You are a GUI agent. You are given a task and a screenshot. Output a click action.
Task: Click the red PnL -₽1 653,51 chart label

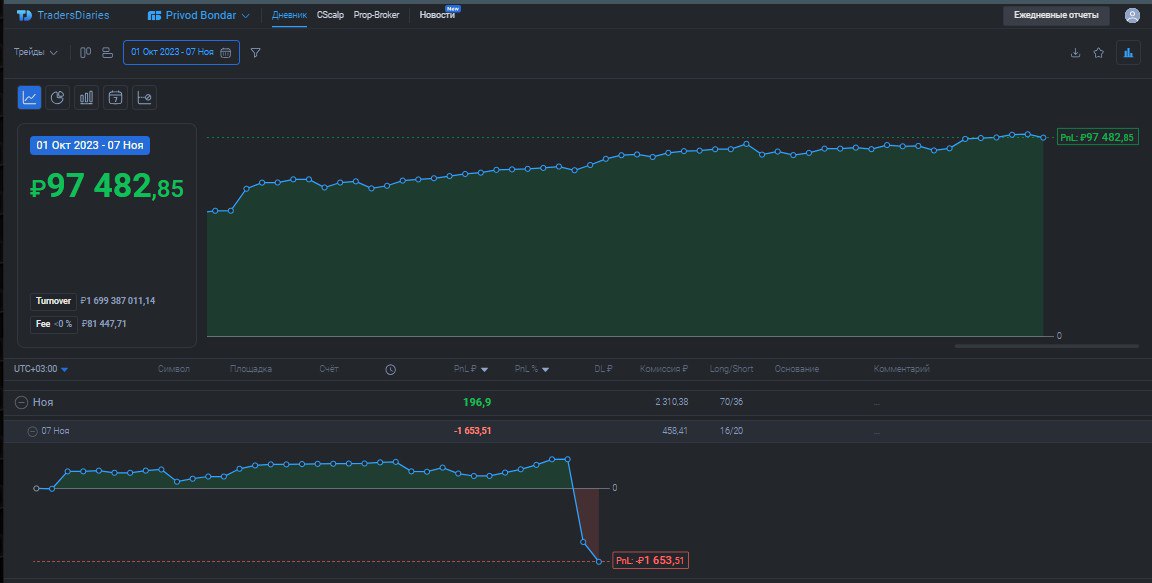pos(650,561)
